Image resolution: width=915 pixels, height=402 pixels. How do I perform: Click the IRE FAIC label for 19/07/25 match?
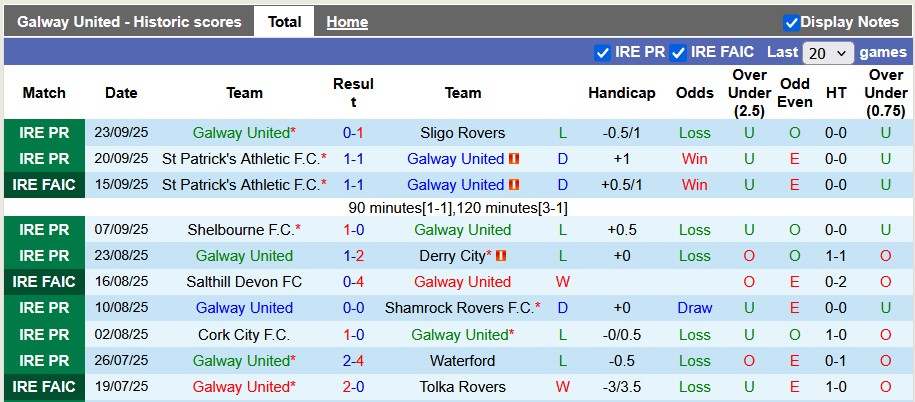(44, 386)
